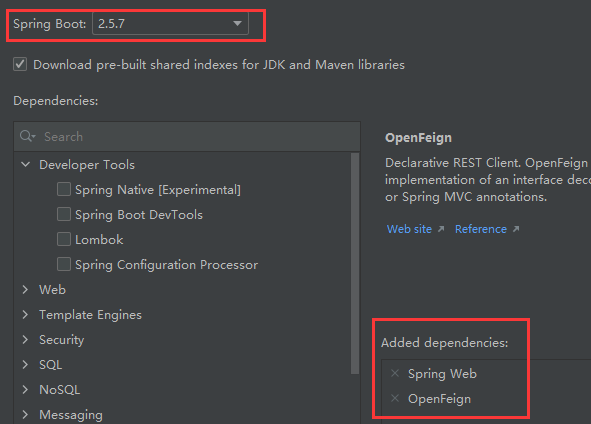Select the SQL category label

click(x=51, y=365)
